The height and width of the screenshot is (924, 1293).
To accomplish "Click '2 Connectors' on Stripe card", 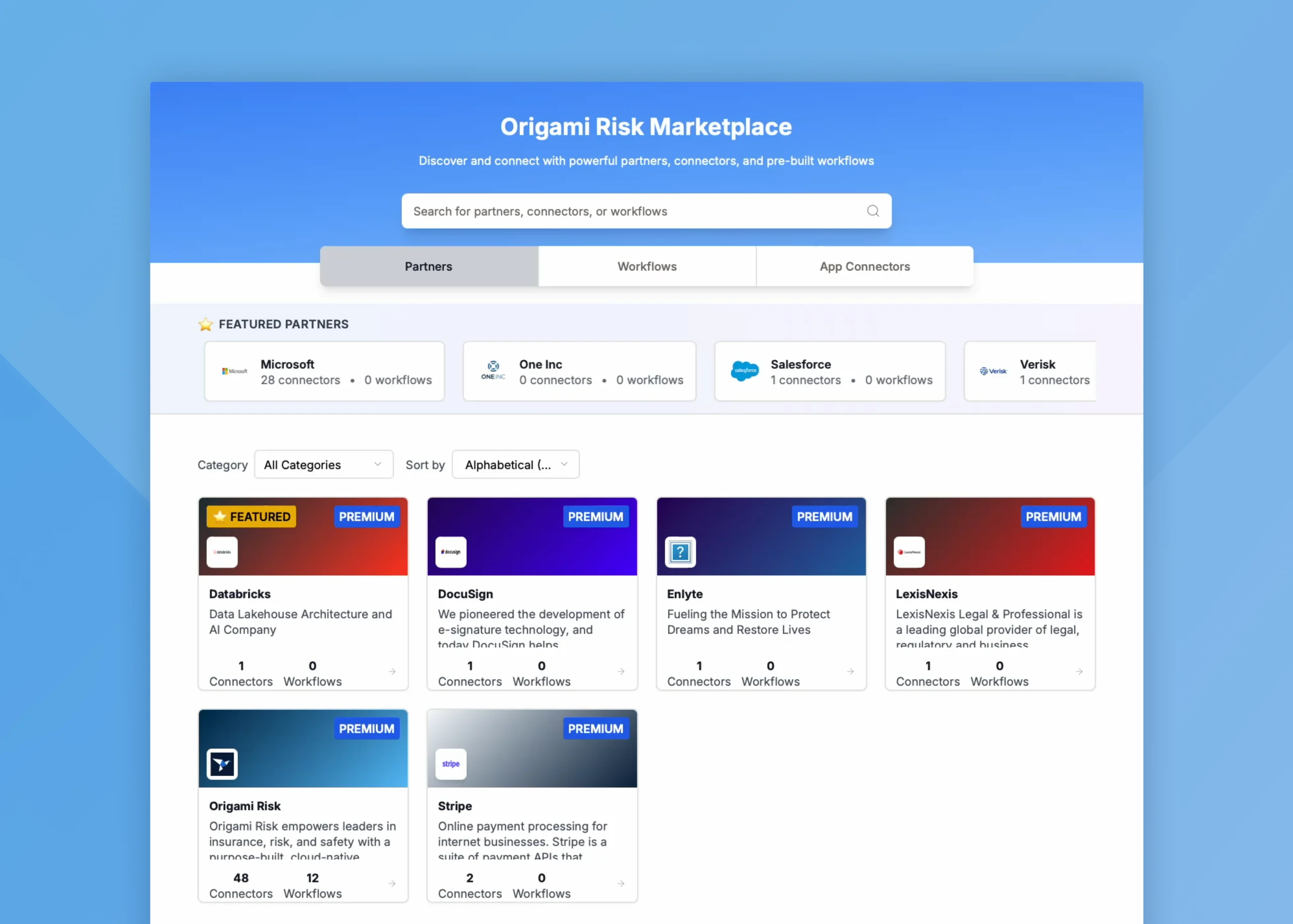I will coord(470,886).
